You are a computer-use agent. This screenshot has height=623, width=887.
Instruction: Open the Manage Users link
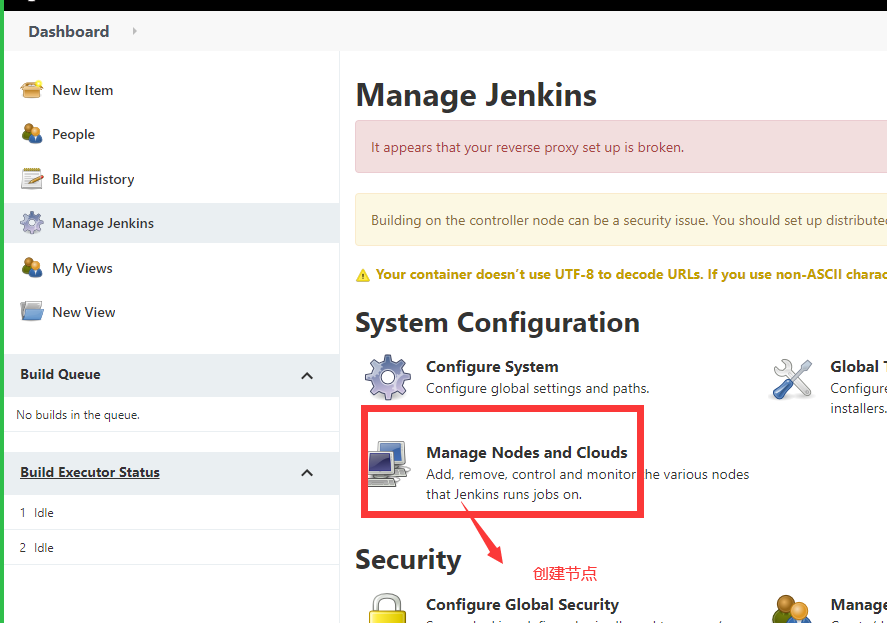859,604
